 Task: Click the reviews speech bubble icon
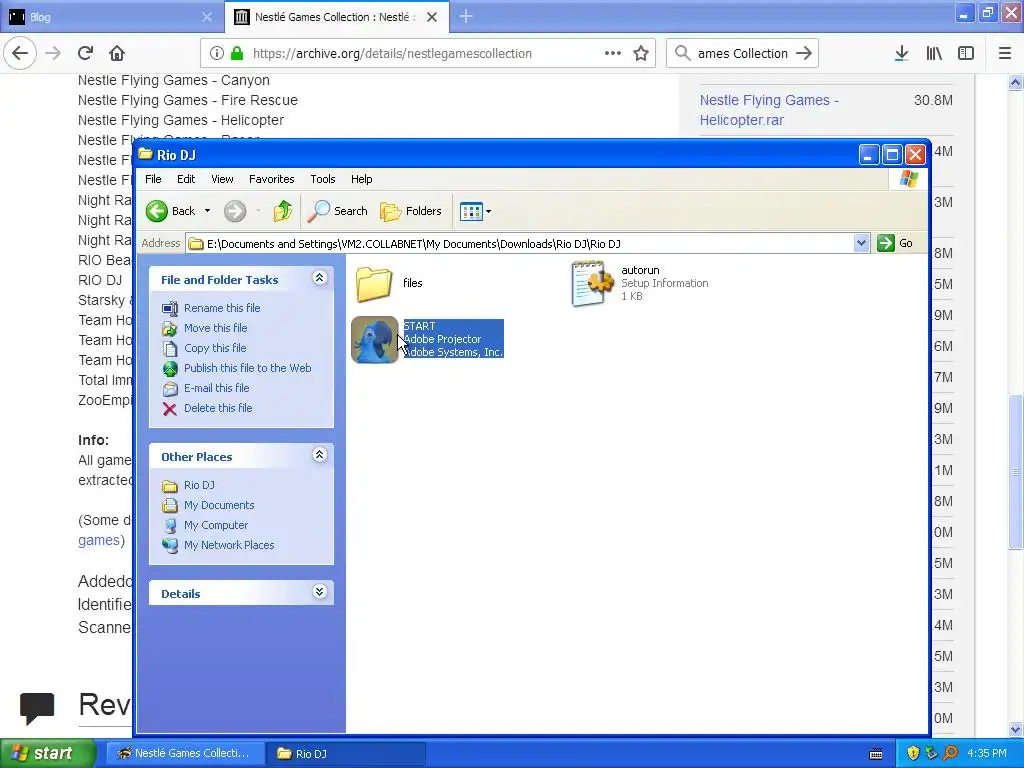37,708
